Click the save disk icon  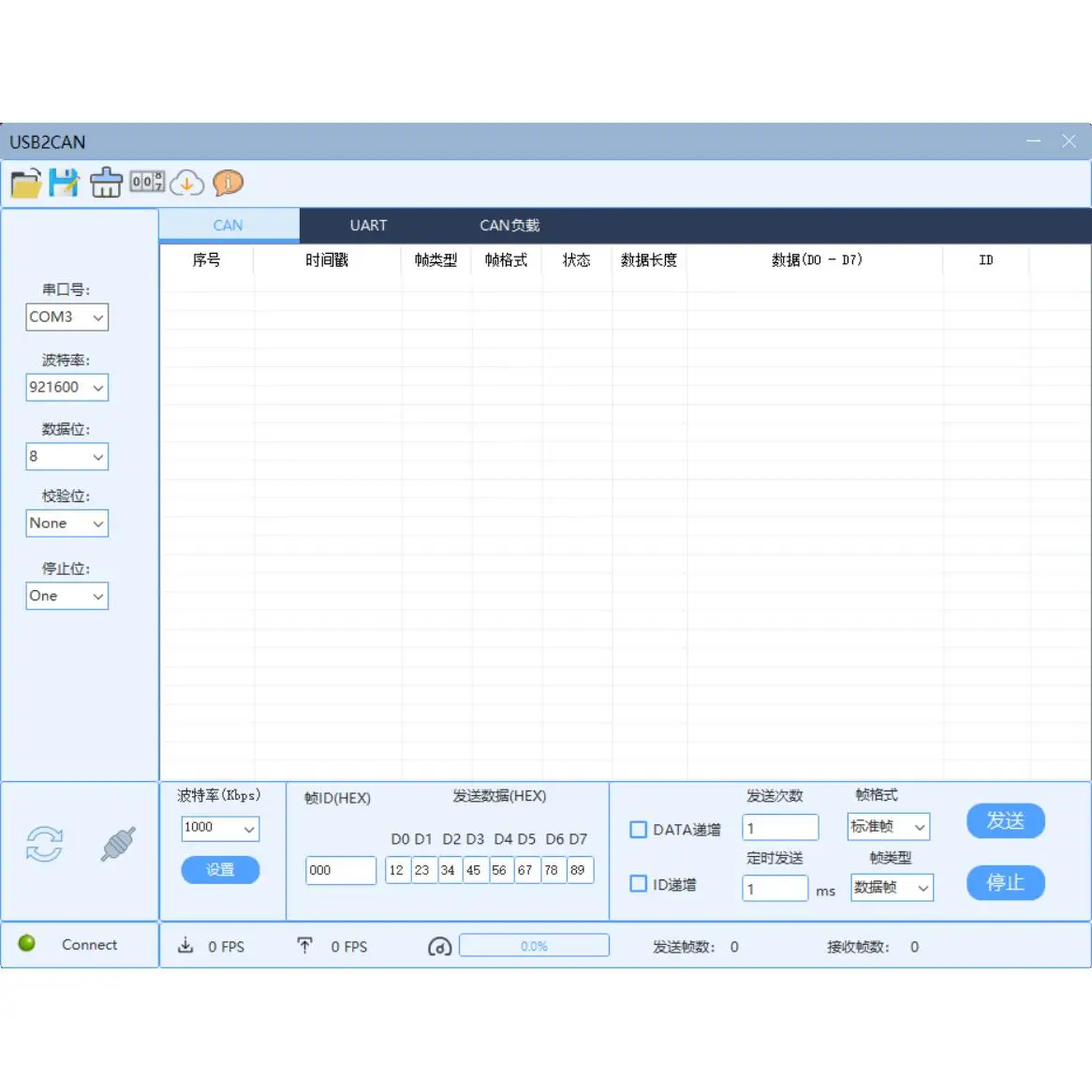pyautogui.click(x=65, y=183)
